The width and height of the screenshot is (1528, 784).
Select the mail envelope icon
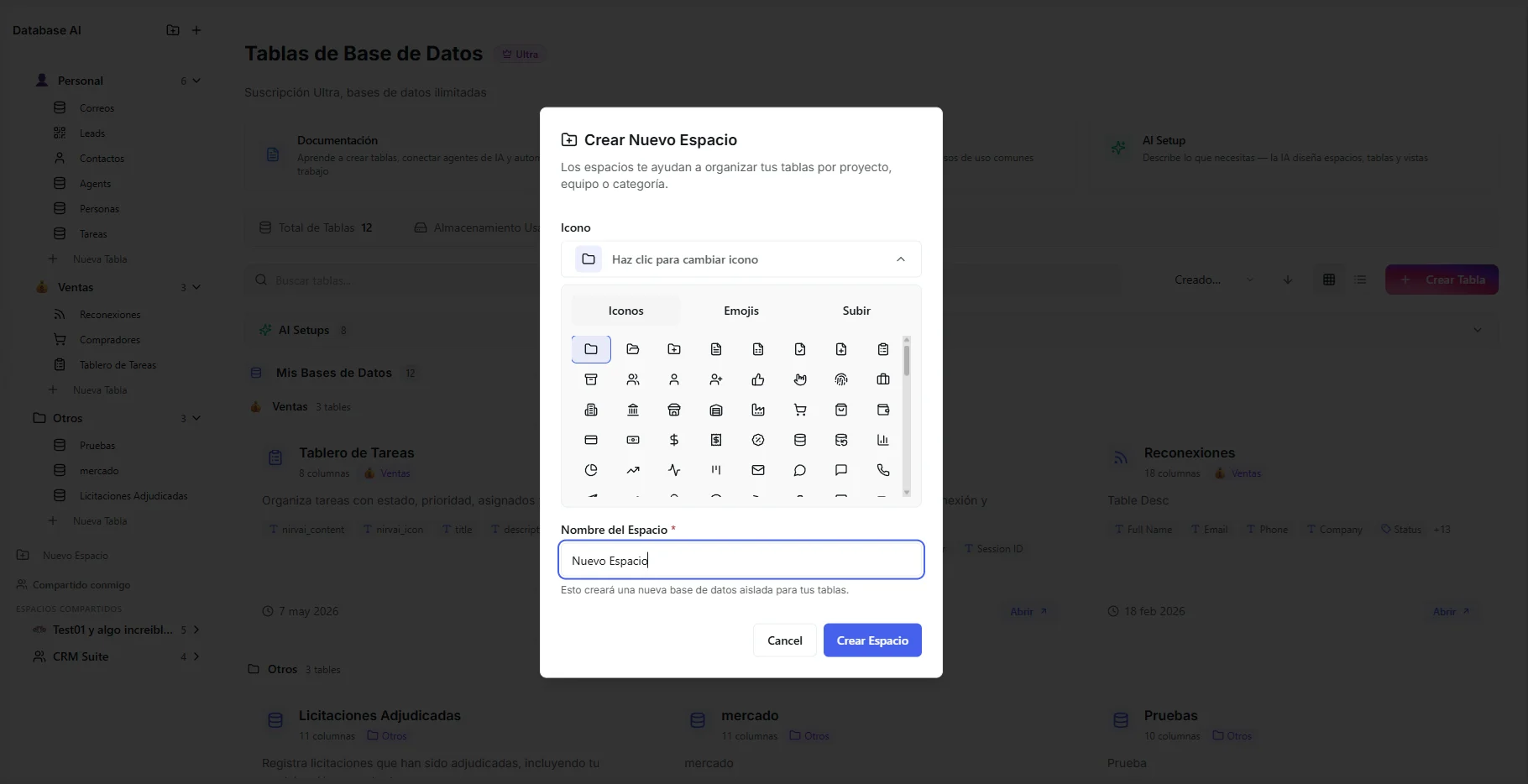tap(758, 470)
